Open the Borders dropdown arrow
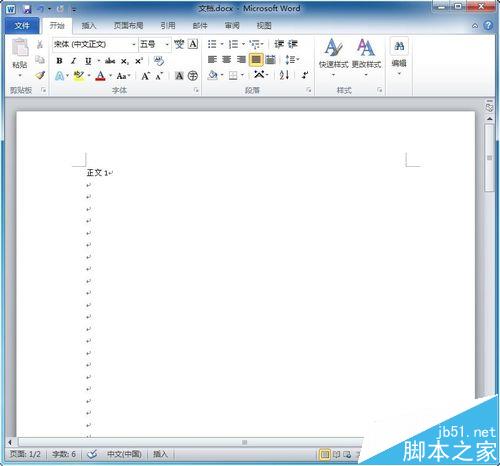Image resolution: width=500 pixels, height=466 pixels. click(x=242, y=76)
